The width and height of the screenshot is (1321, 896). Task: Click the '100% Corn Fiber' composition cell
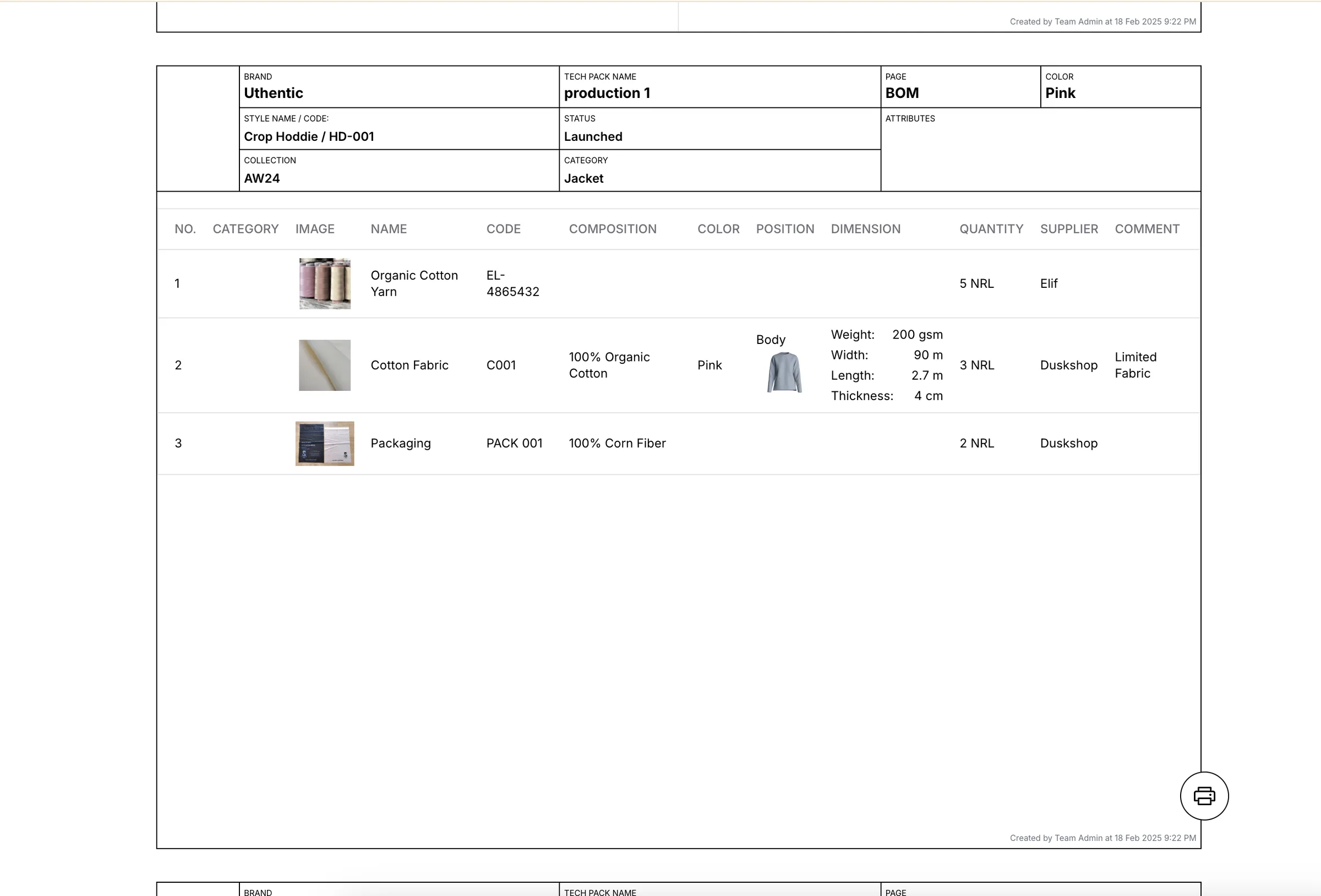coord(618,443)
